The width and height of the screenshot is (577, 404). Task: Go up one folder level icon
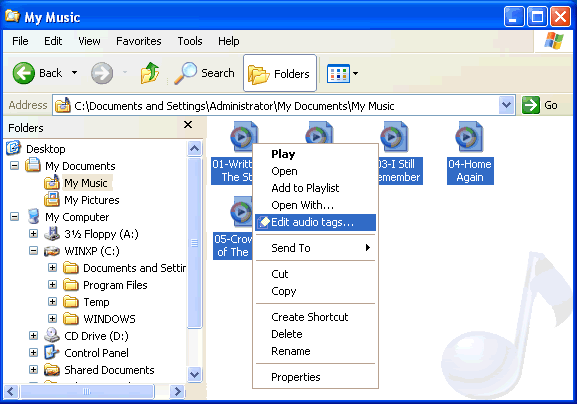pyautogui.click(x=150, y=73)
